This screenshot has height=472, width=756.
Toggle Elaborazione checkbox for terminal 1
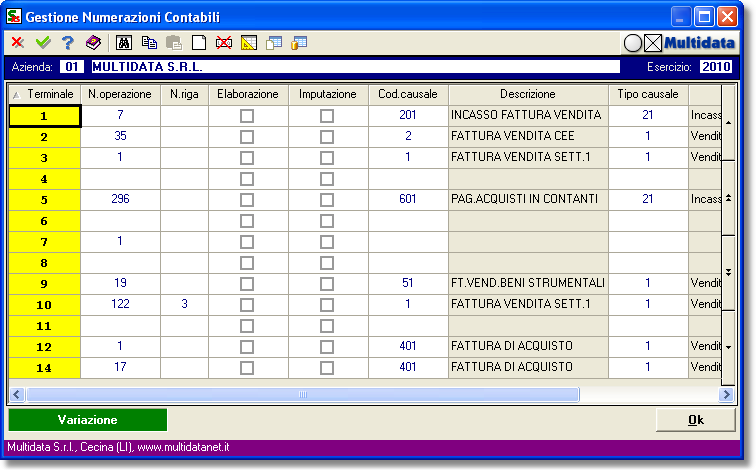coord(247,116)
